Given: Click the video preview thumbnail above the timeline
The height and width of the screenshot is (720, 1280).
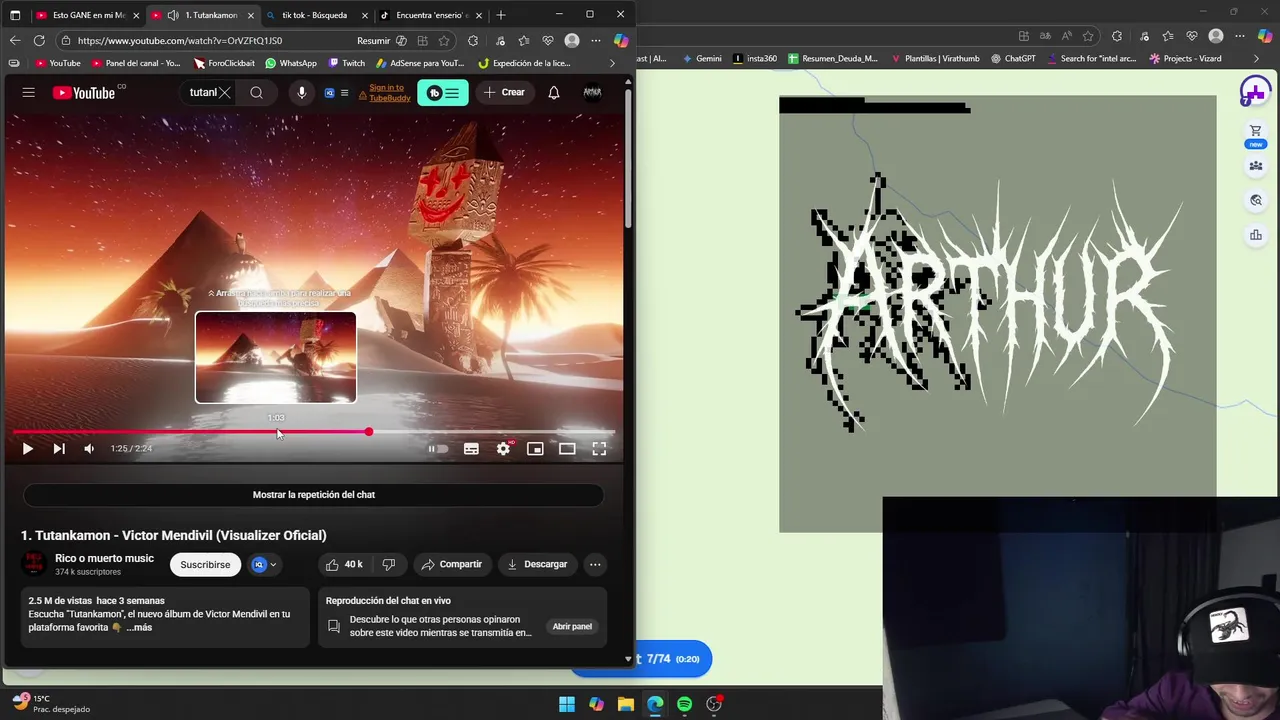Looking at the screenshot, I should 276,357.
